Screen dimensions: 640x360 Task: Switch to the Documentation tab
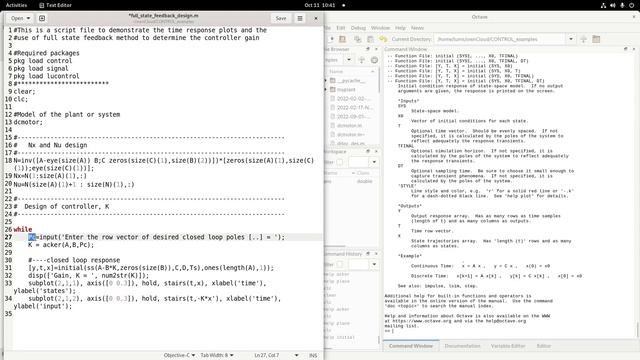point(462,346)
